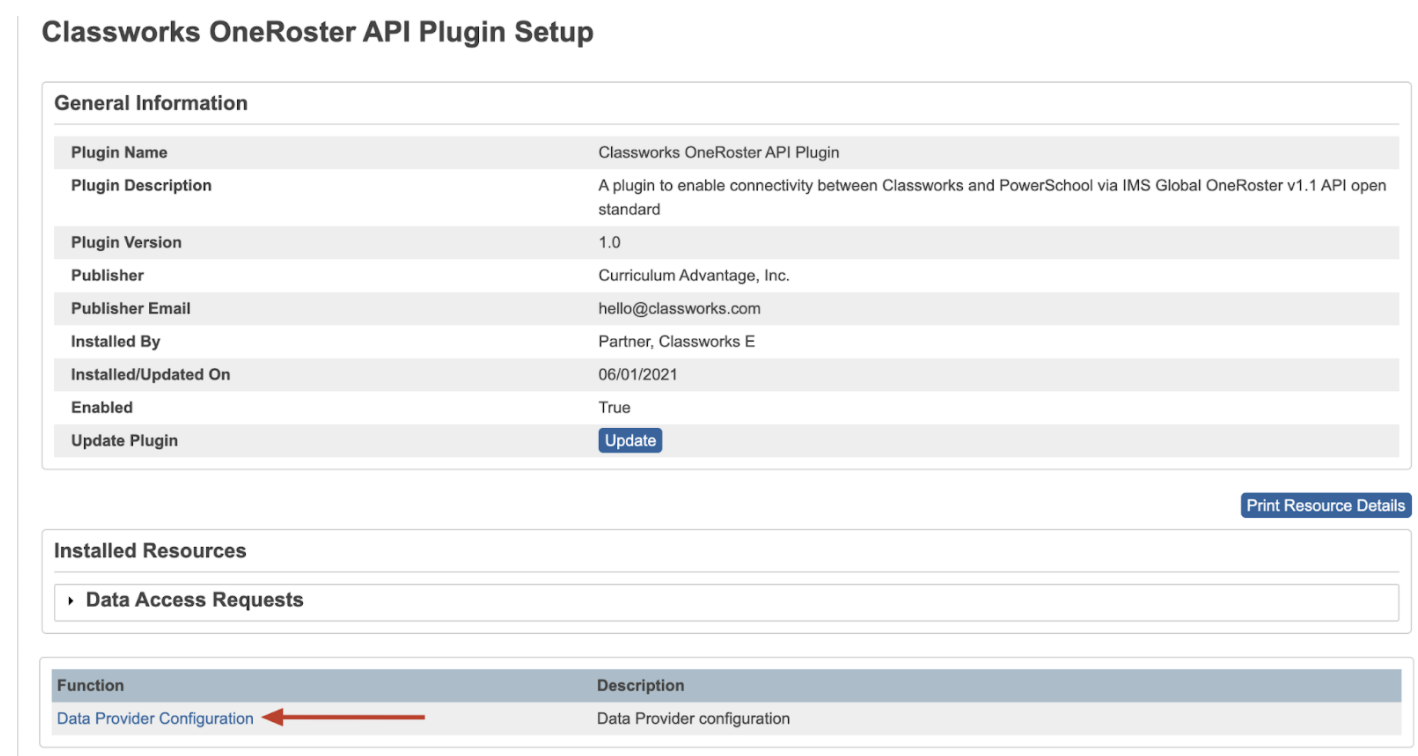Open the Data Provider Configuration link
The image size is (1418, 756).
(x=155, y=718)
